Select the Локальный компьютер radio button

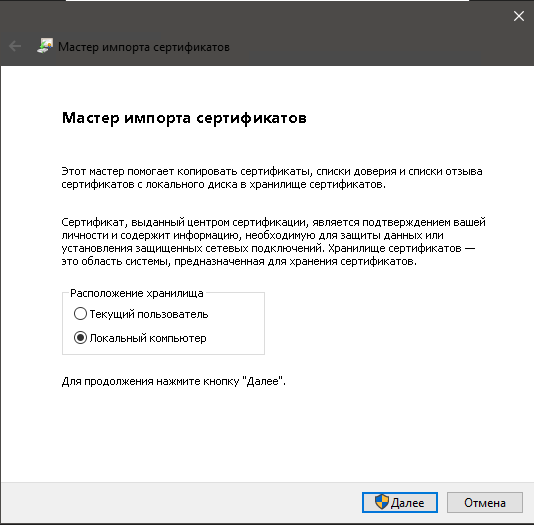80,338
